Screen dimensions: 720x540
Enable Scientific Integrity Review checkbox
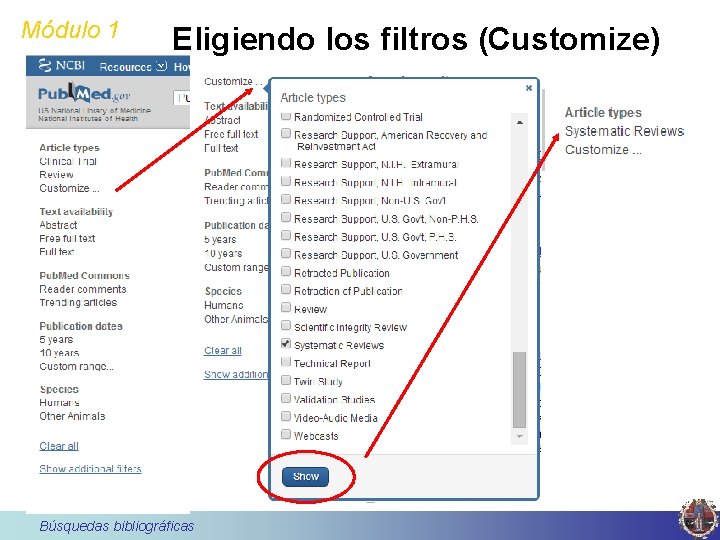tap(286, 326)
